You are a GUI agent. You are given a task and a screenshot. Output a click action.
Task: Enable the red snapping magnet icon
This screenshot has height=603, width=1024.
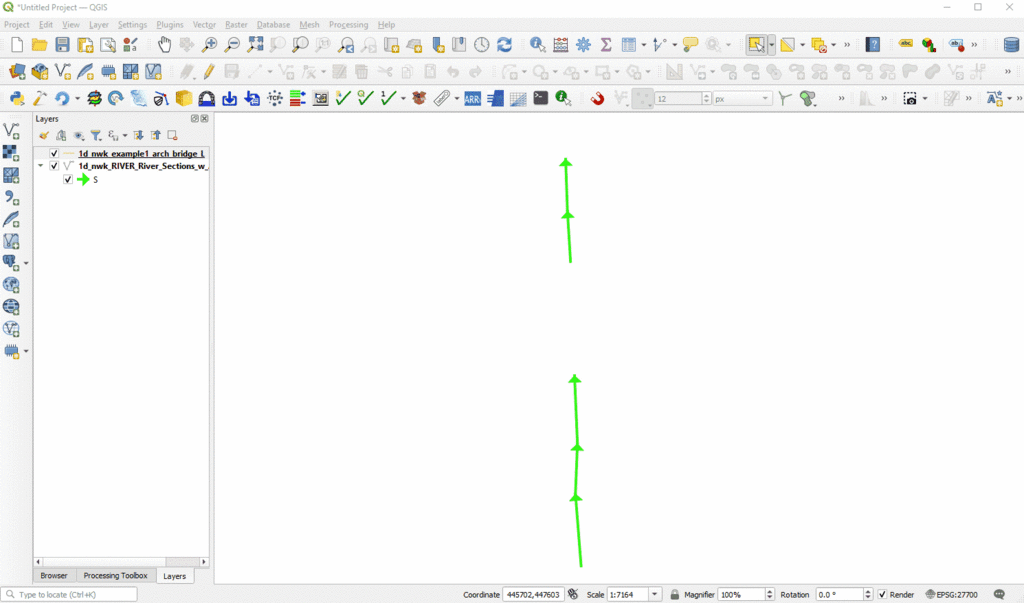tap(597, 98)
